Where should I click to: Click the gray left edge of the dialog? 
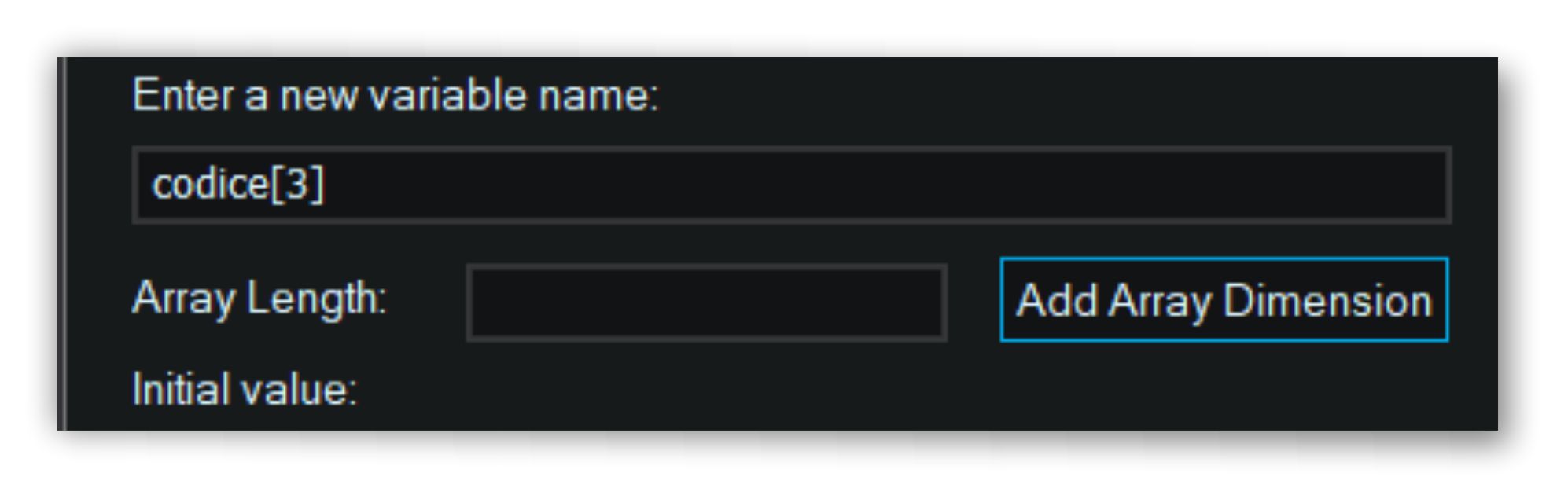coord(61,244)
